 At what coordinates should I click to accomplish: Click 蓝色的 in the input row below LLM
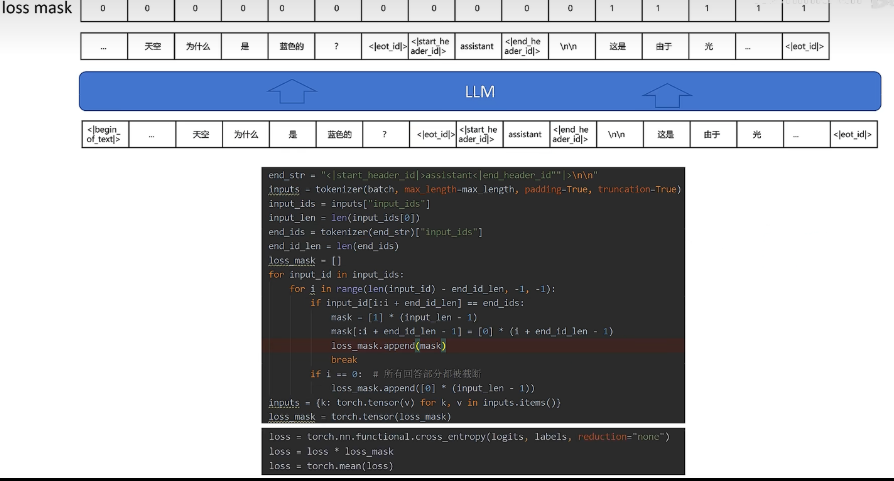coord(339,134)
